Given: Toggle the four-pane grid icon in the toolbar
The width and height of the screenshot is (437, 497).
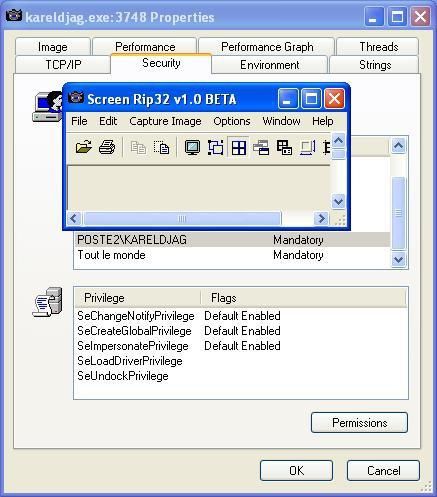Looking at the screenshot, I should tap(239, 147).
